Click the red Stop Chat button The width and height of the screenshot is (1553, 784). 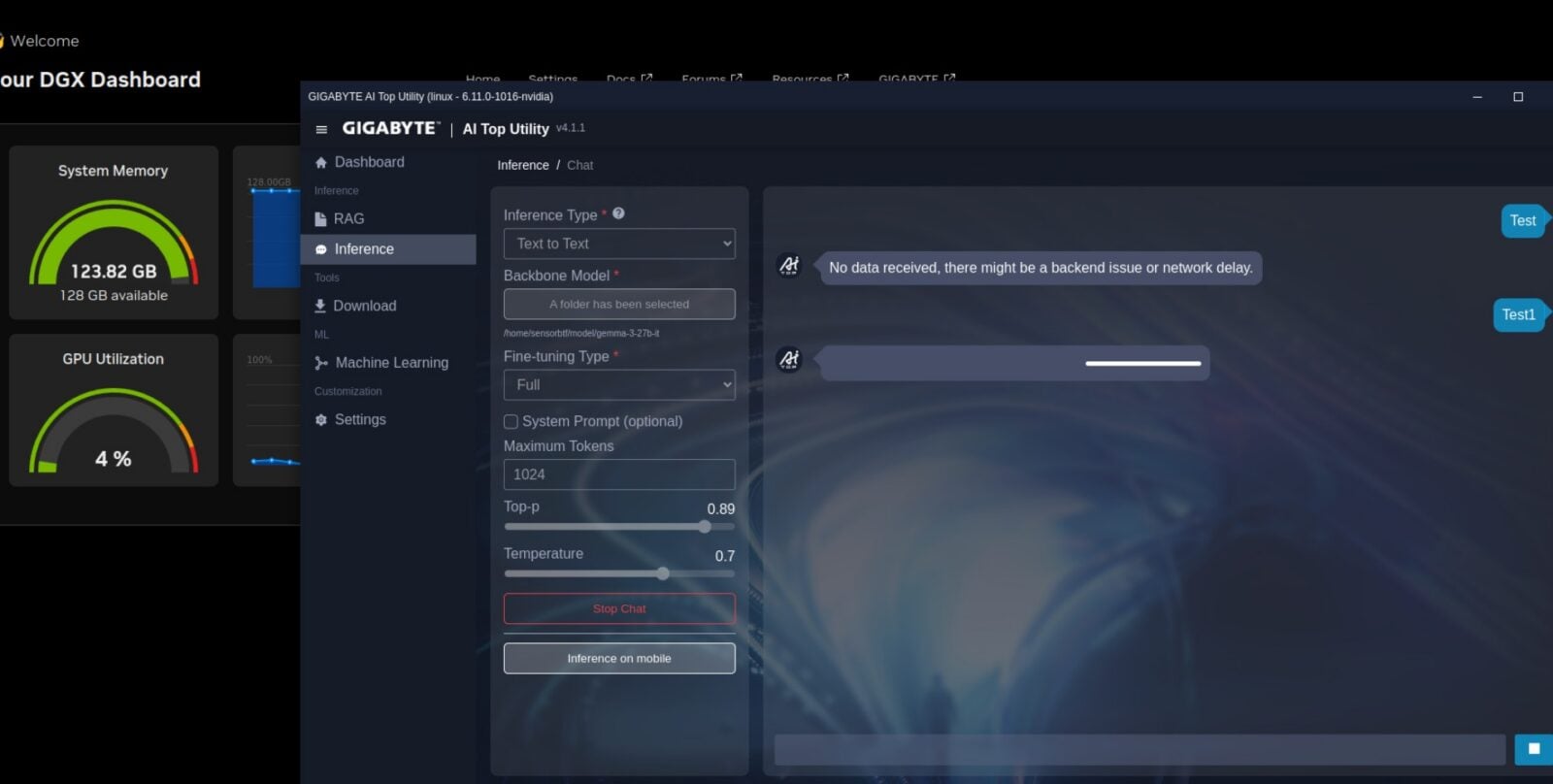(x=618, y=608)
